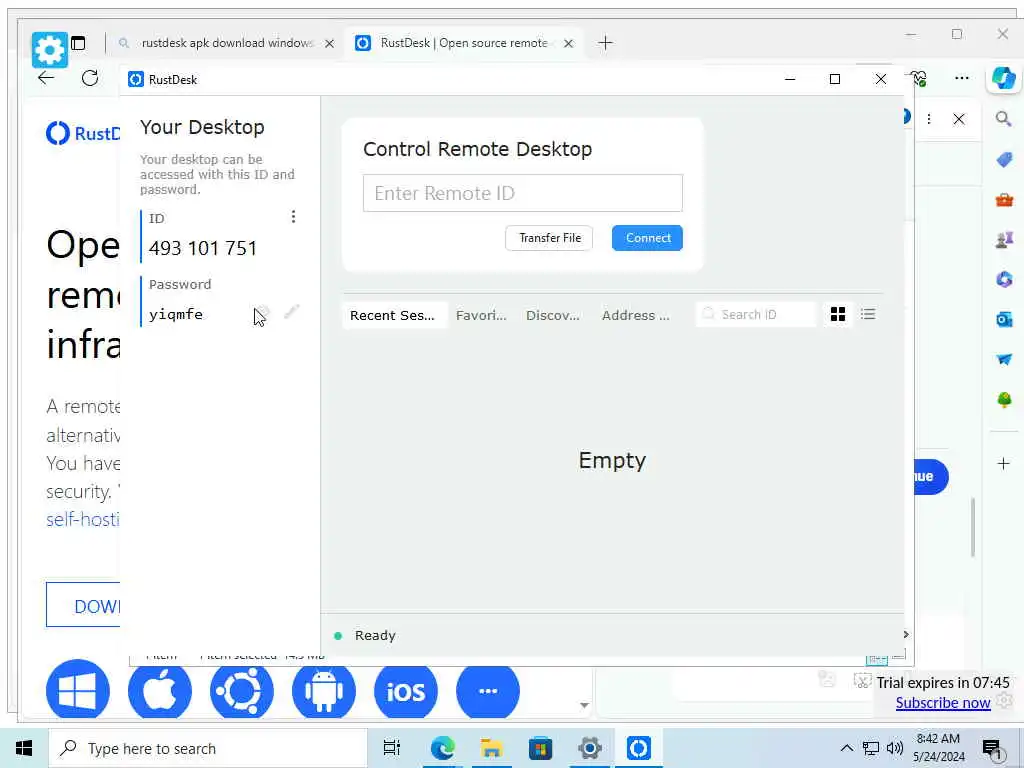
Task: Open the ID options three-dot menu
Action: (293, 217)
